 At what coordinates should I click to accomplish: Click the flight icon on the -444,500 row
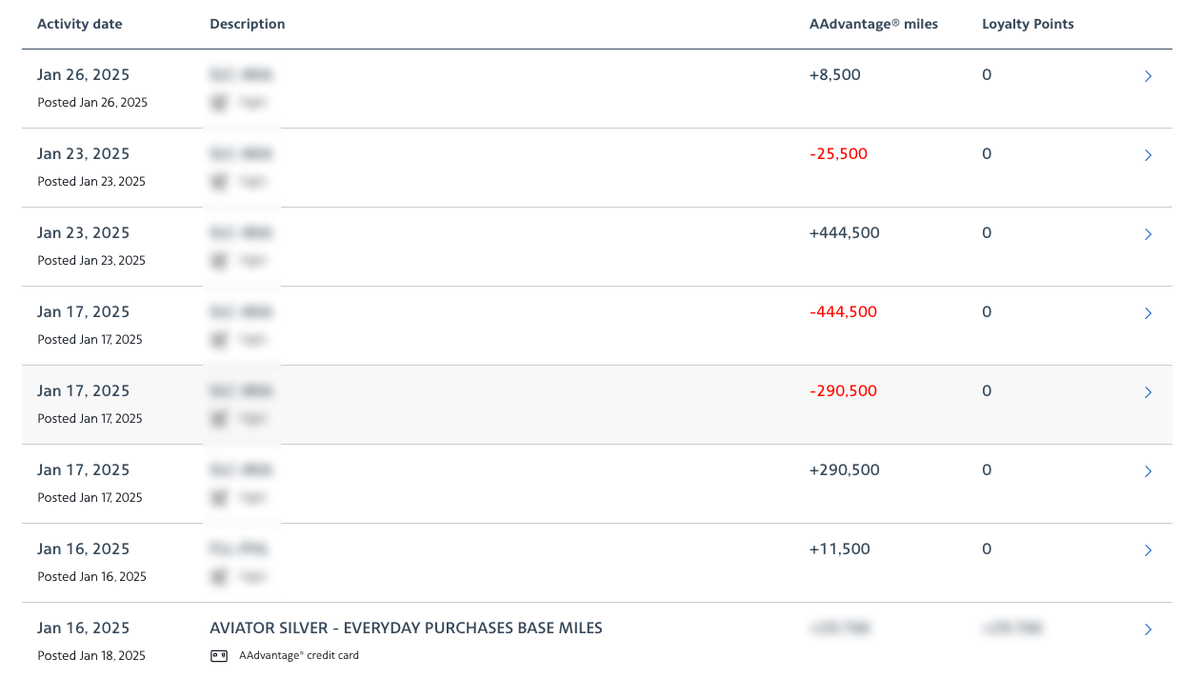218,339
